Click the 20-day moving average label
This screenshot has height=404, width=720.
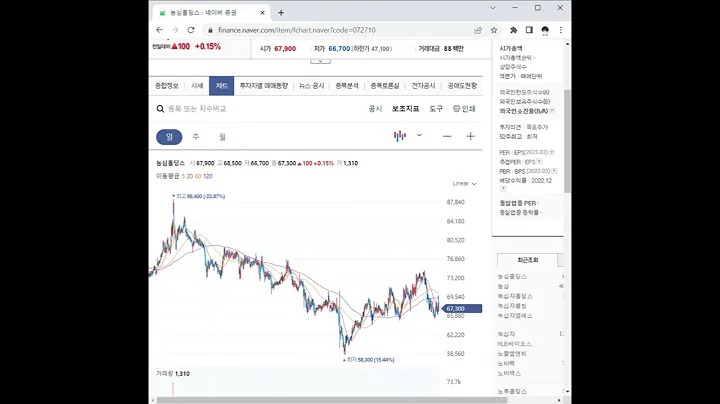pyautogui.click(x=190, y=176)
